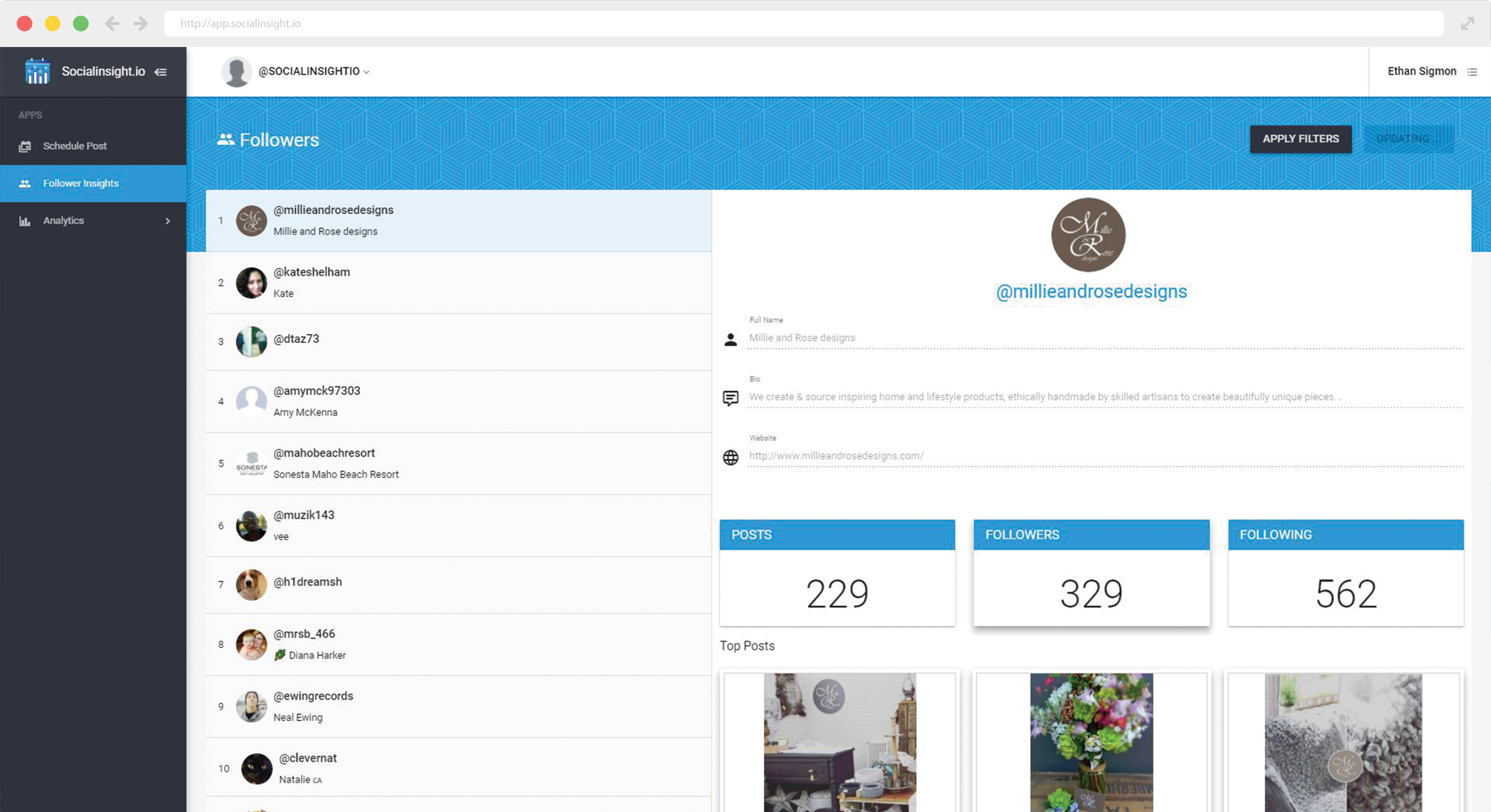Viewport: 1491px width, 812px height.
Task: Select Follower Insights in the sidebar
Action: tap(80, 183)
